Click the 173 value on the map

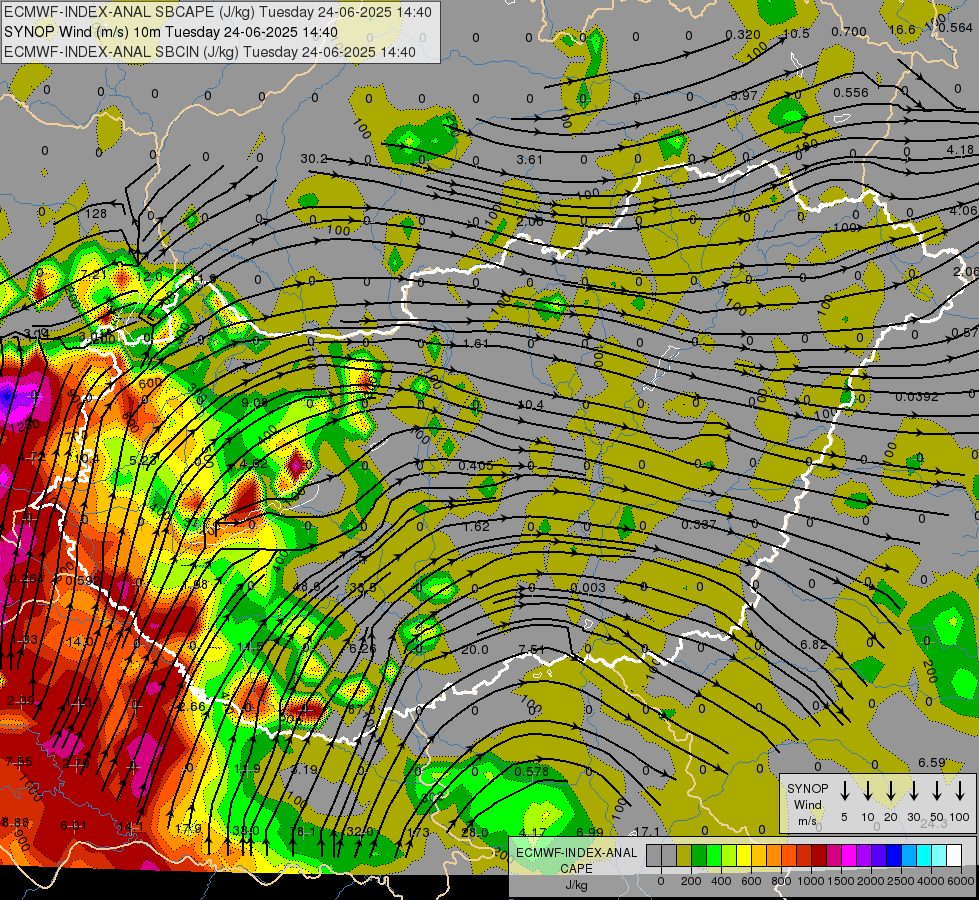pos(418,832)
